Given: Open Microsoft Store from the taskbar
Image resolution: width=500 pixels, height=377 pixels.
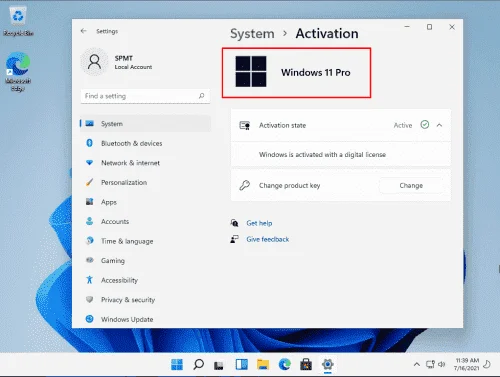Looking at the screenshot, I should tap(306, 365).
